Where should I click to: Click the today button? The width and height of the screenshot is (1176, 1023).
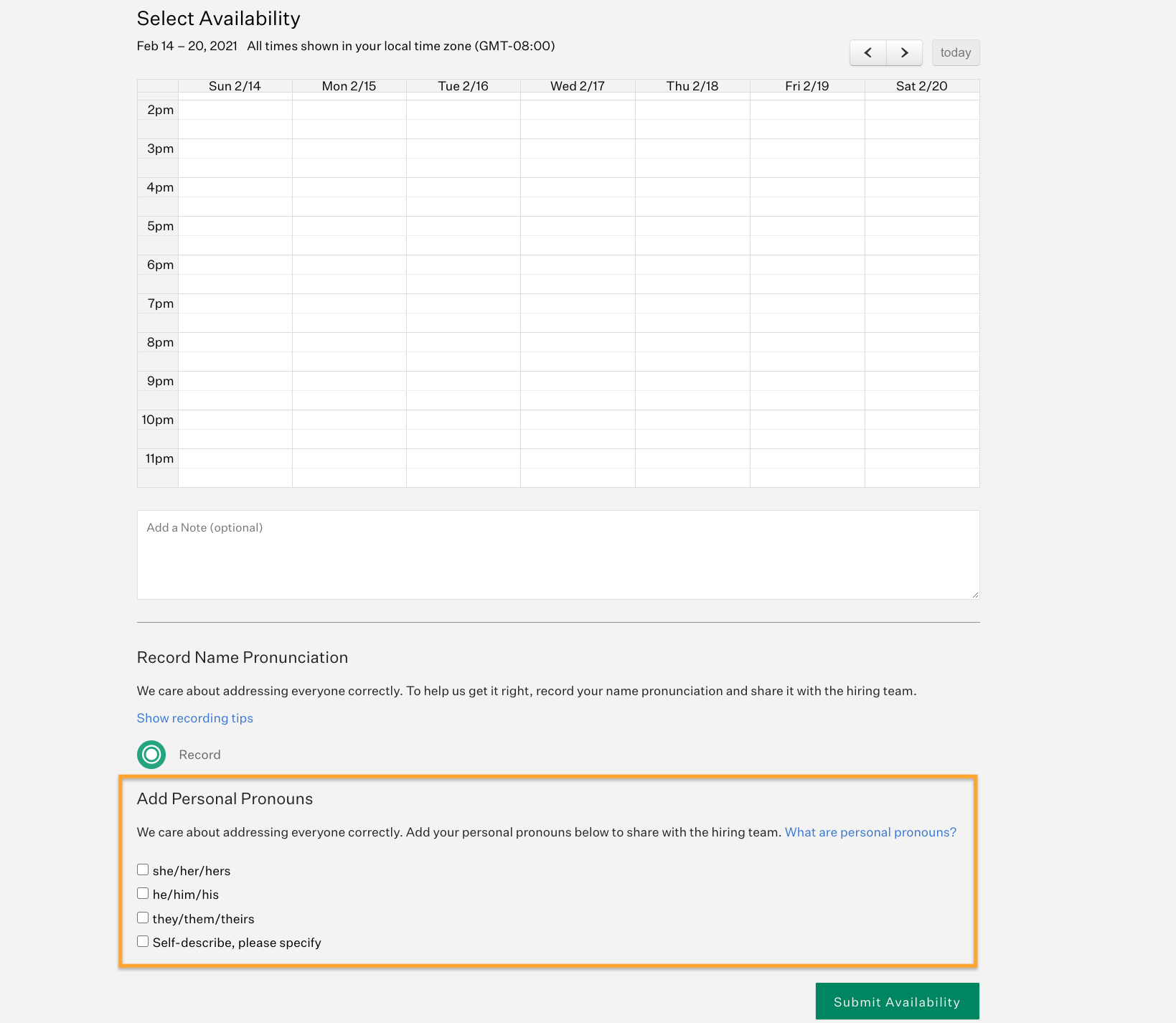click(x=956, y=52)
